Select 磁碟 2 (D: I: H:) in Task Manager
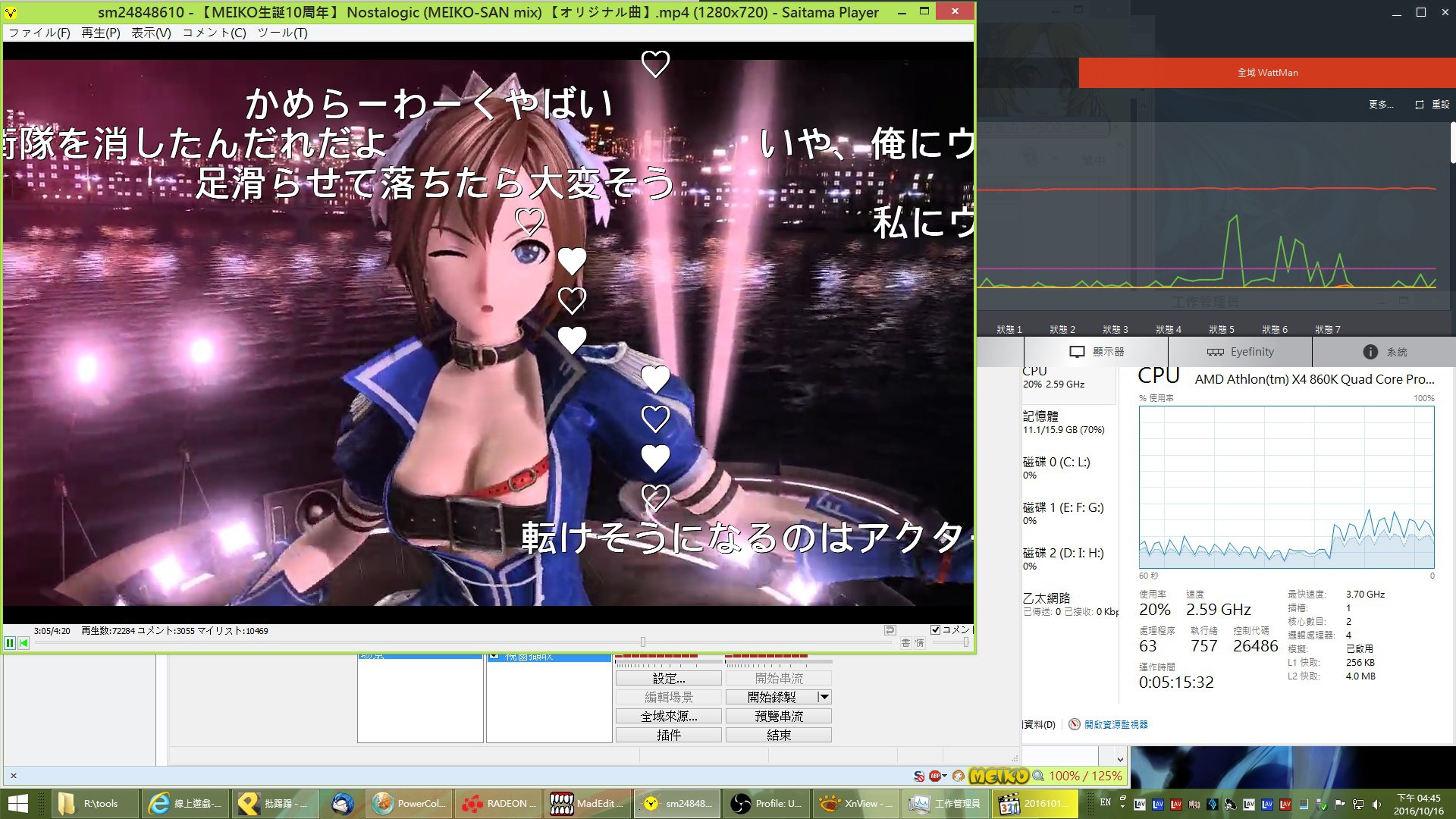Image resolution: width=1456 pixels, height=819 pixels. (1068, 559)
